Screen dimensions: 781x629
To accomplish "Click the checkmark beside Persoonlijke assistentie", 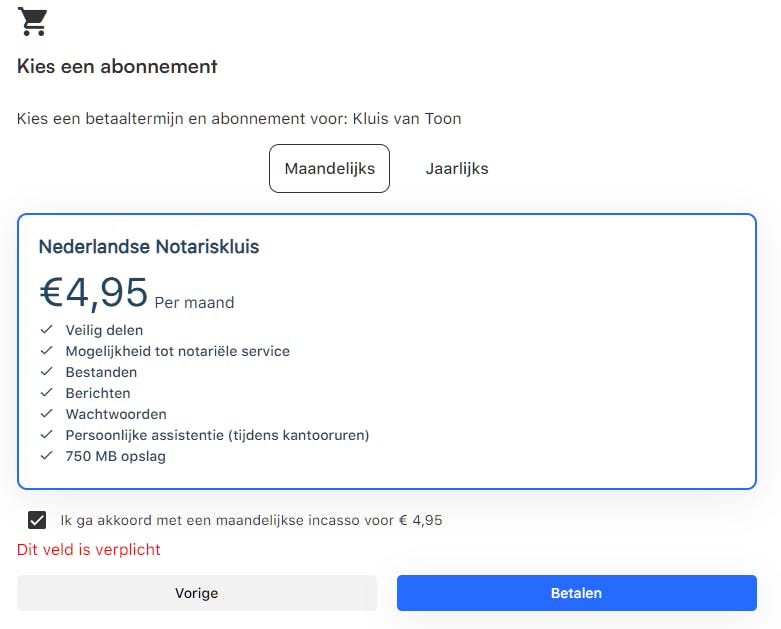I will click(46, 435).
